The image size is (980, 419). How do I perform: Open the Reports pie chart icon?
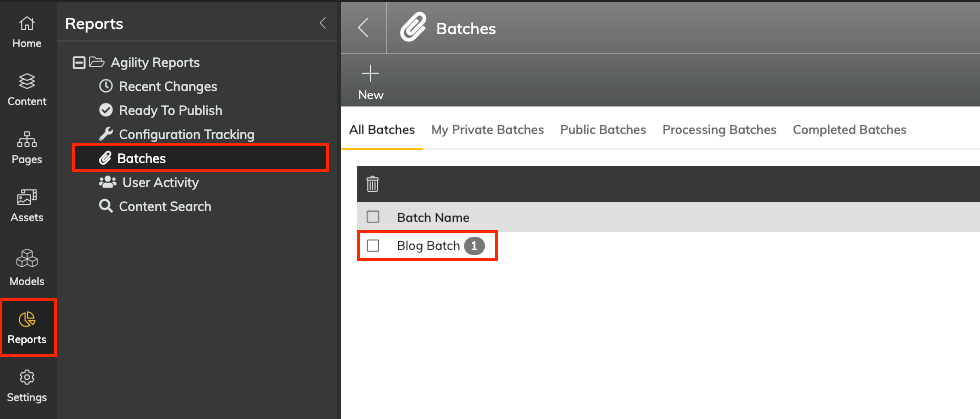[27, 320]
